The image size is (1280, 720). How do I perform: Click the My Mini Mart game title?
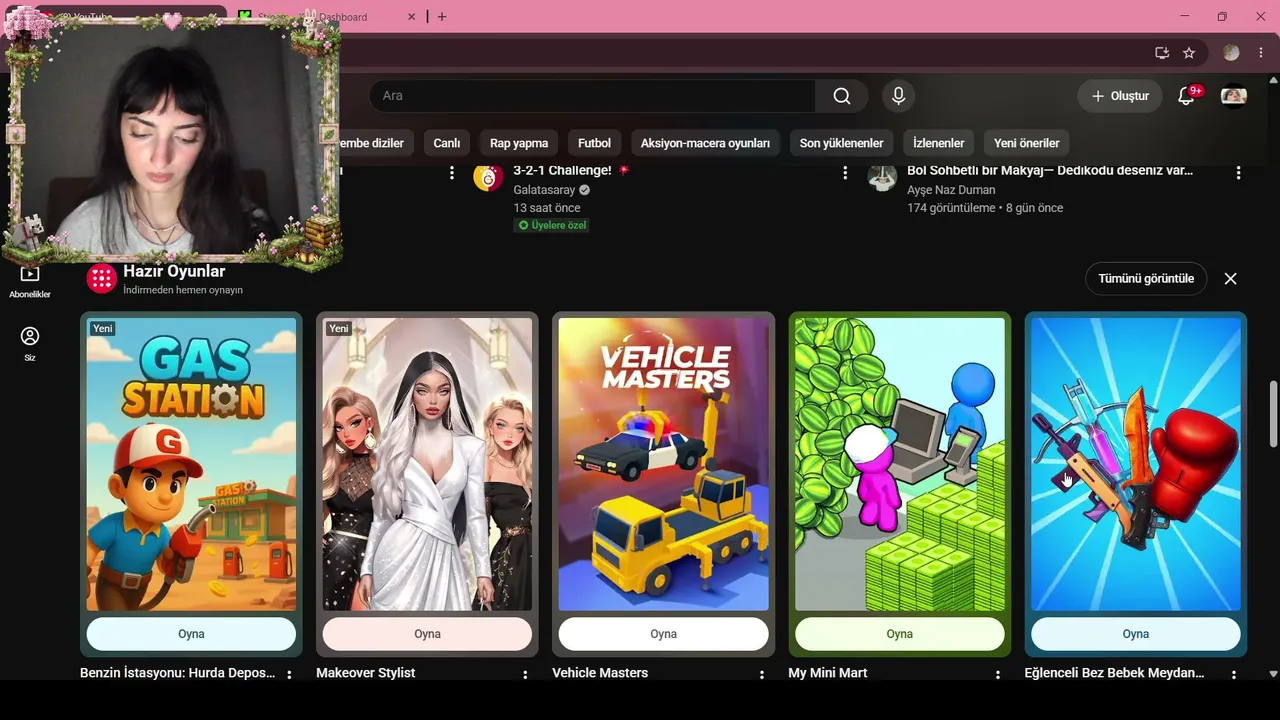tap(828, 673)
